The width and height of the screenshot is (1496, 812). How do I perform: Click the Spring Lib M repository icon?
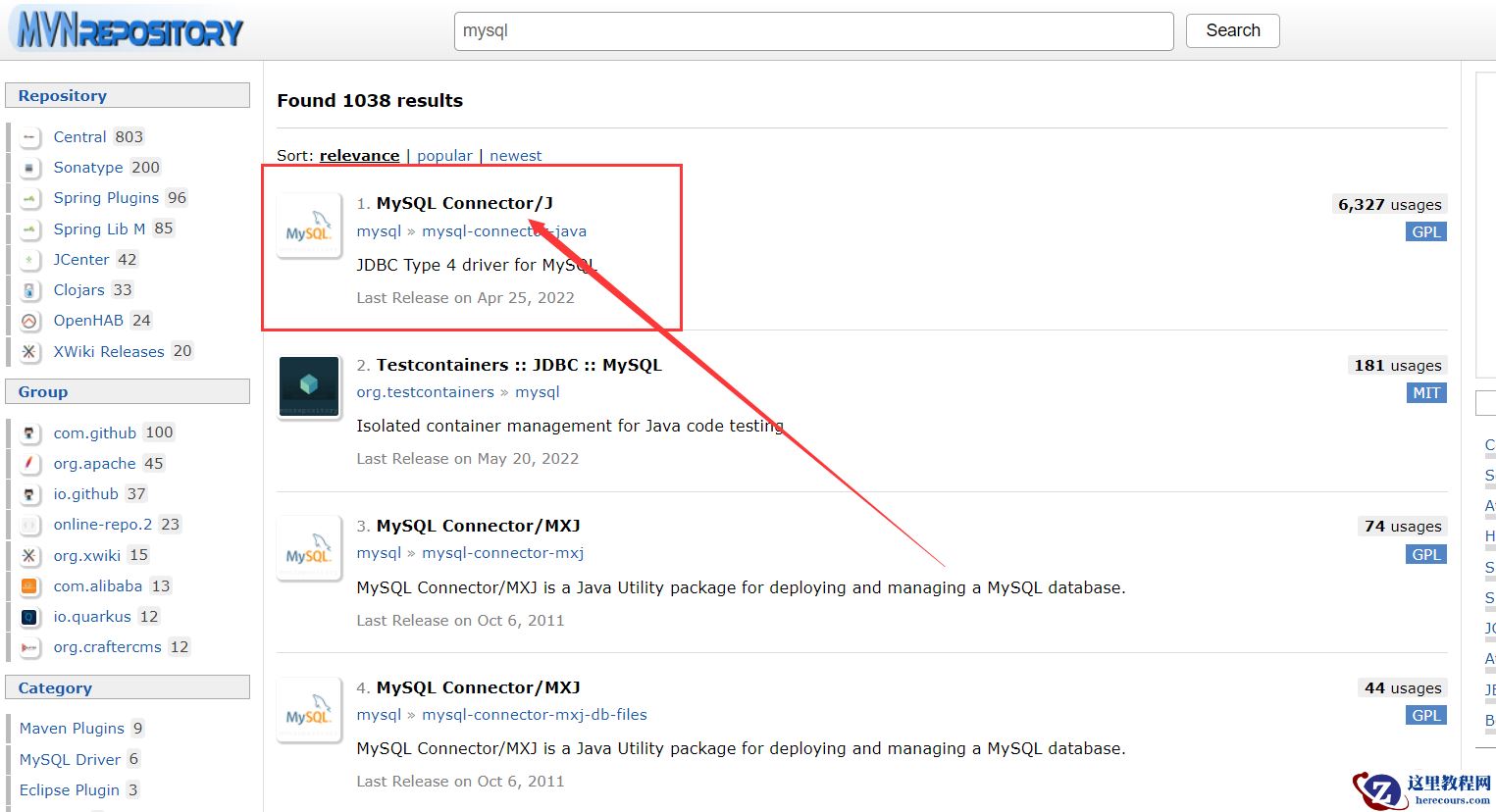pyautogui.click(x=29, y=228)
